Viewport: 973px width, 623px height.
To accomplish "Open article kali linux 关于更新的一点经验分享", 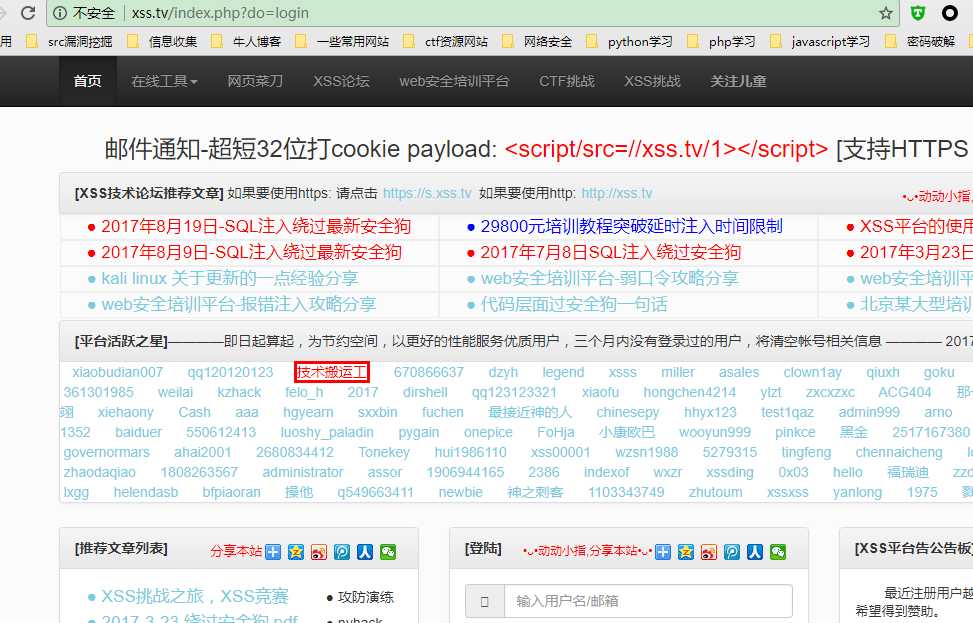I will click(230, 279).
